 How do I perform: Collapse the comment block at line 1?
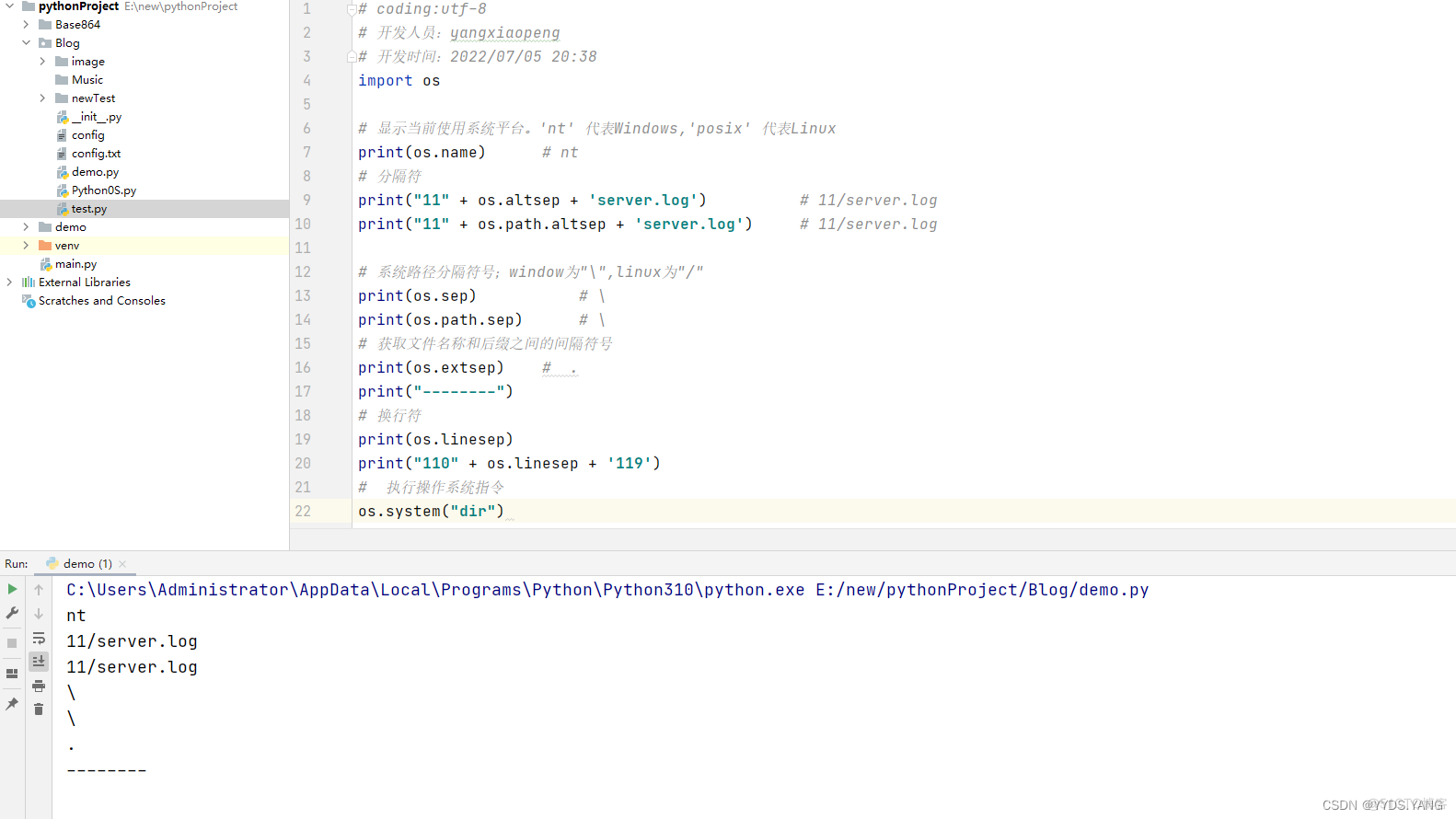coord(352,9)
